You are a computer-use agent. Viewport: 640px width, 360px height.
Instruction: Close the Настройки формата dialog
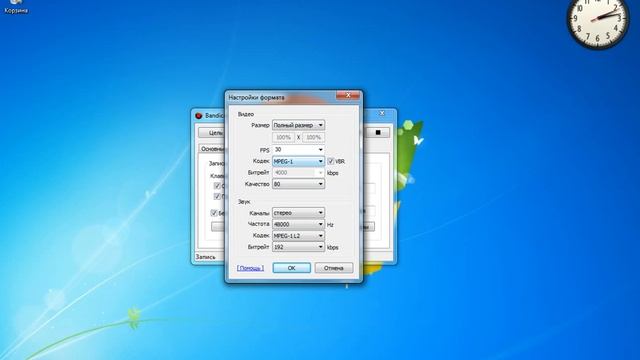coord(348,96)
